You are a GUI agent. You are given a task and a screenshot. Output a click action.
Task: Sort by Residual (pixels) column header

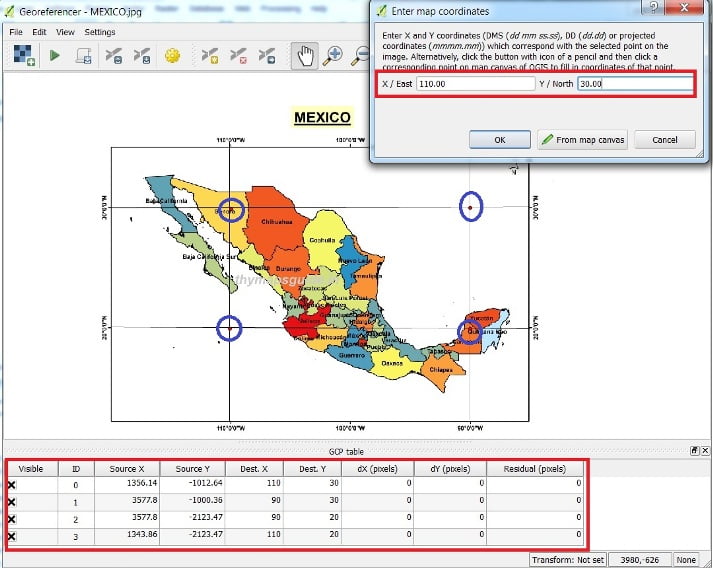(x=535, y=469)
